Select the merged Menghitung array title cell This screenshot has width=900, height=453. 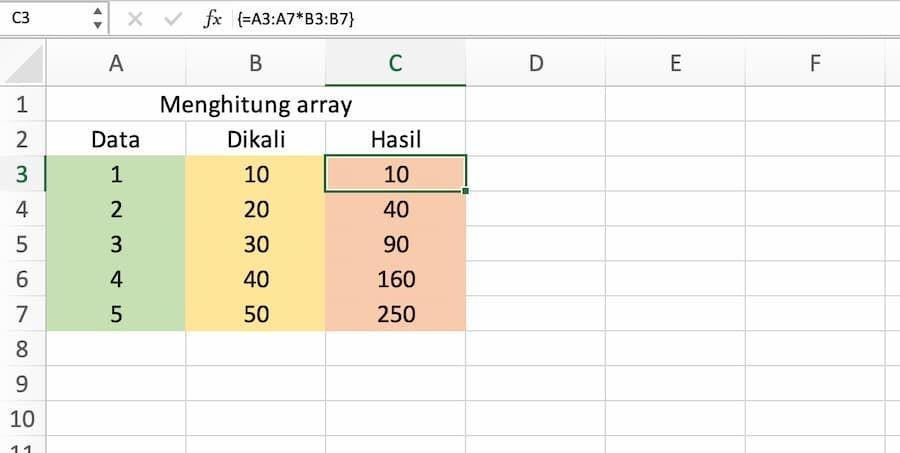pos(256,104)
